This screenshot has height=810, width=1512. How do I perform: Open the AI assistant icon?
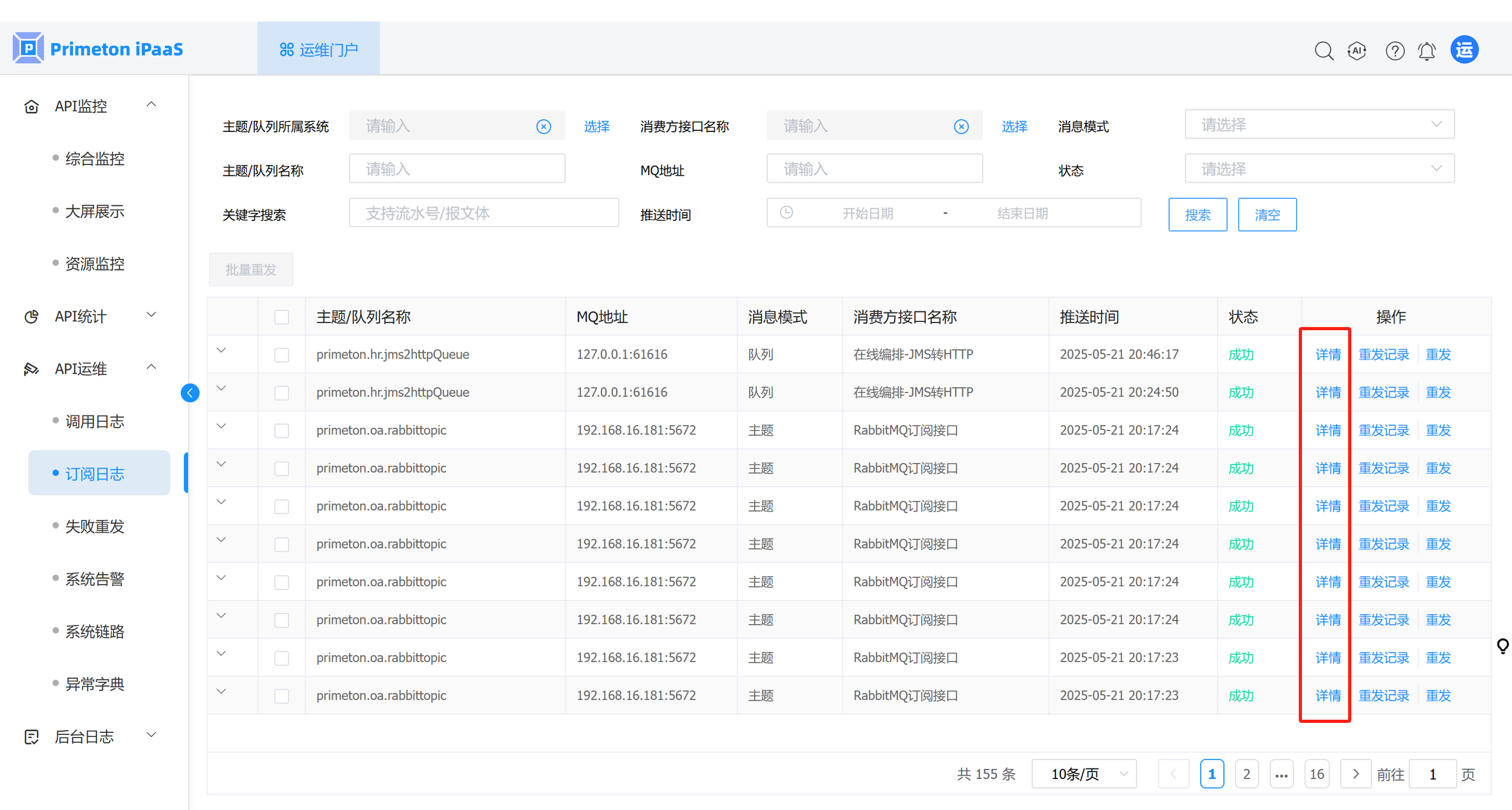(x=1357, y=50)
